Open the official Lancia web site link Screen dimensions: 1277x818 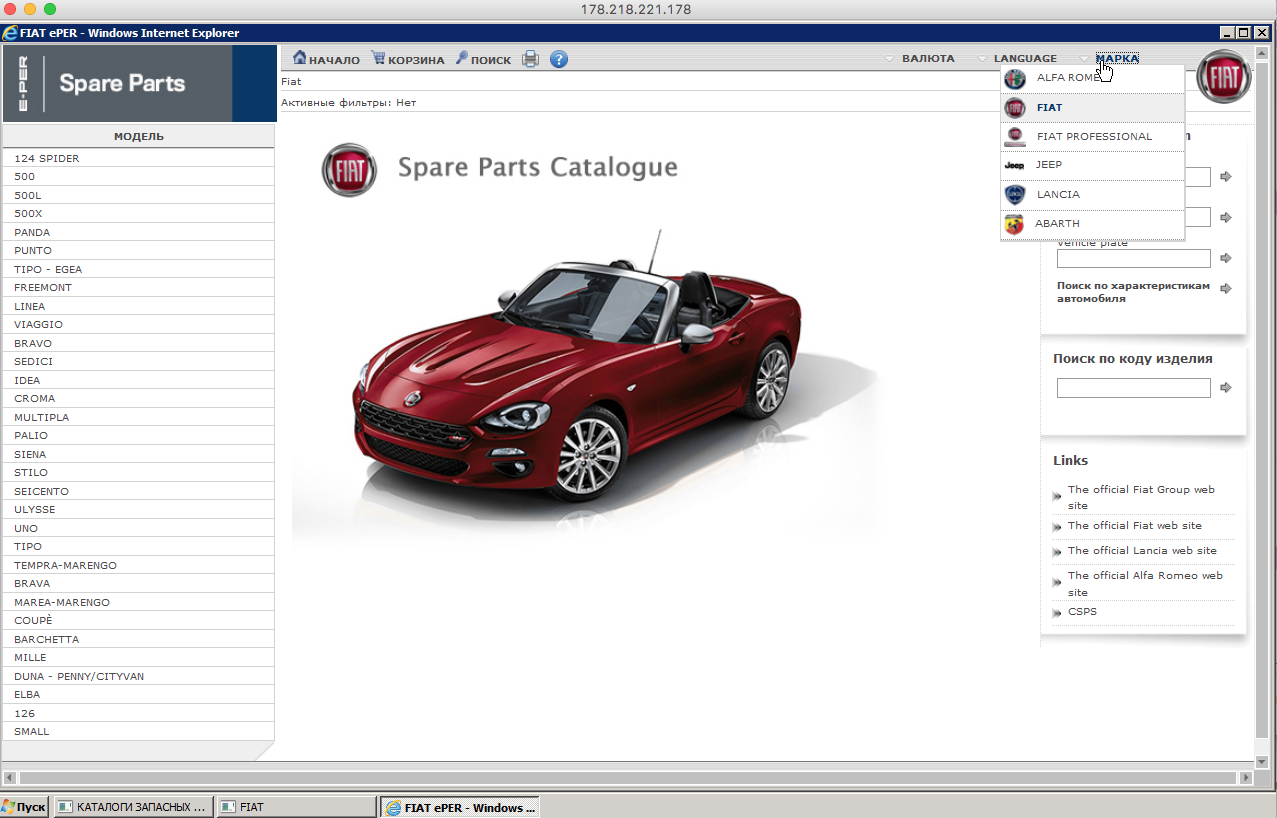1142,551
